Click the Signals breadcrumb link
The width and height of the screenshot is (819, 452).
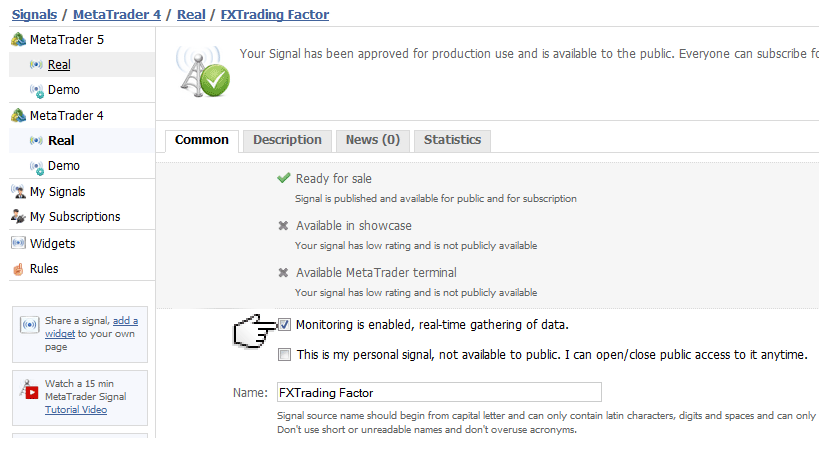click(34, 14)
